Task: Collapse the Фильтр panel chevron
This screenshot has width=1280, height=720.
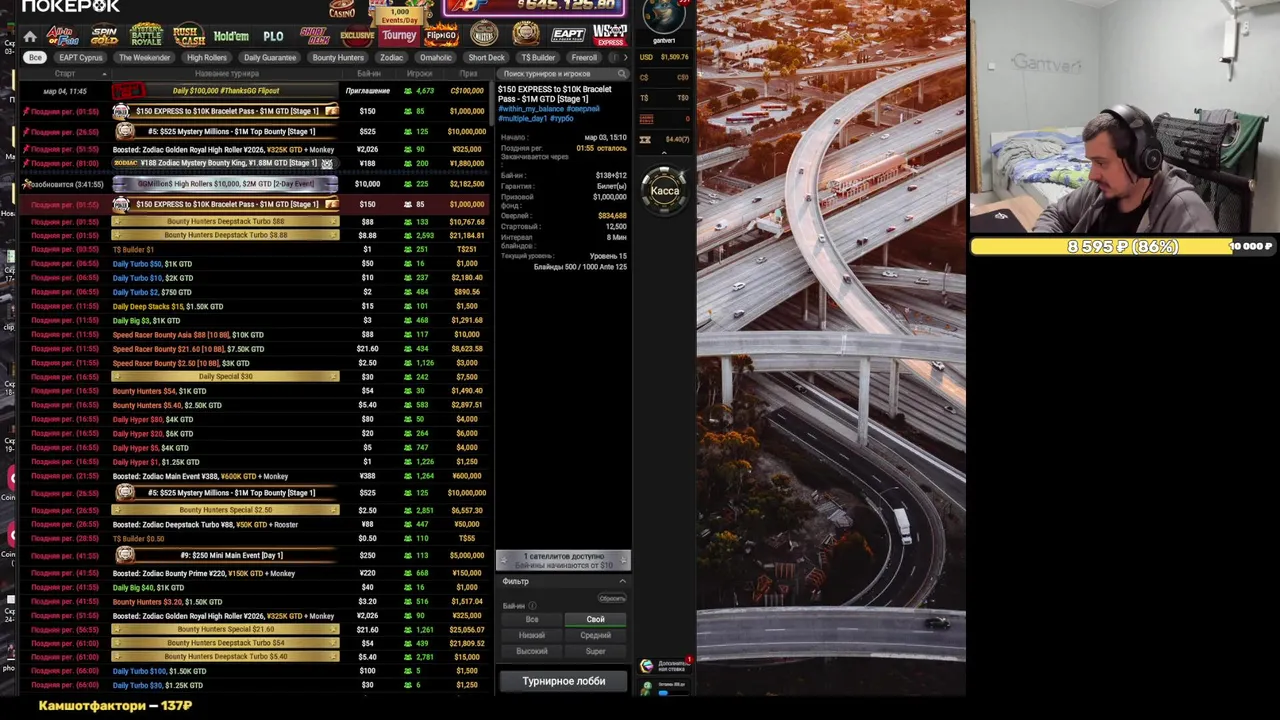Action: (622, 581)
